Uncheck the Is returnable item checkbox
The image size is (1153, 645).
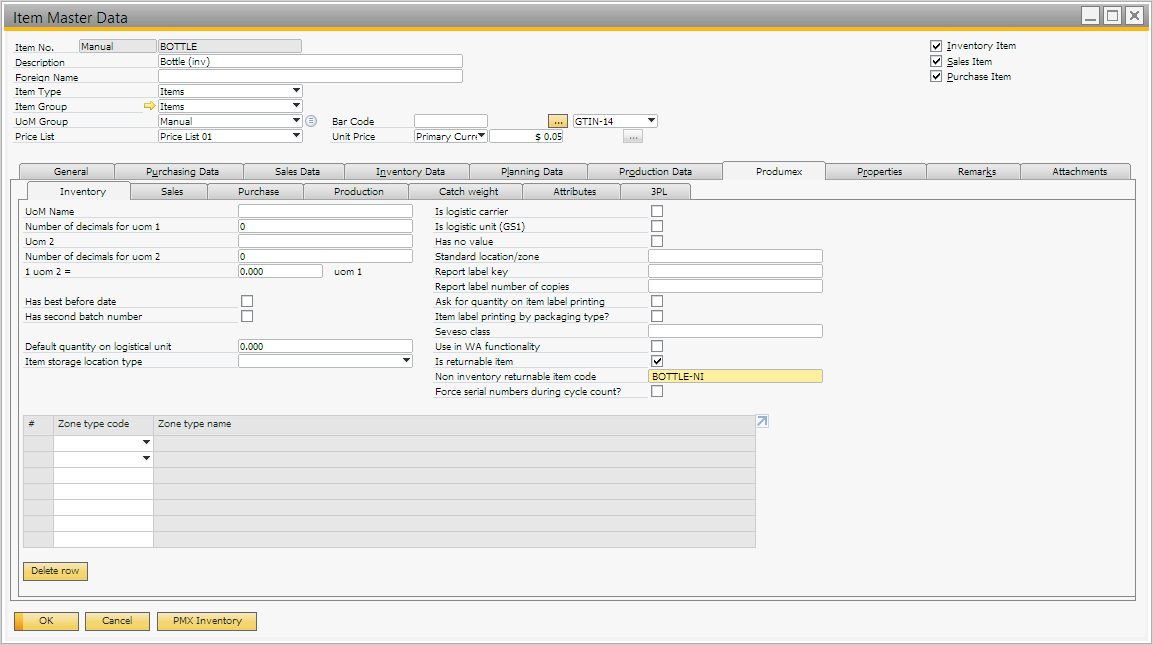[x=657, y=361]
